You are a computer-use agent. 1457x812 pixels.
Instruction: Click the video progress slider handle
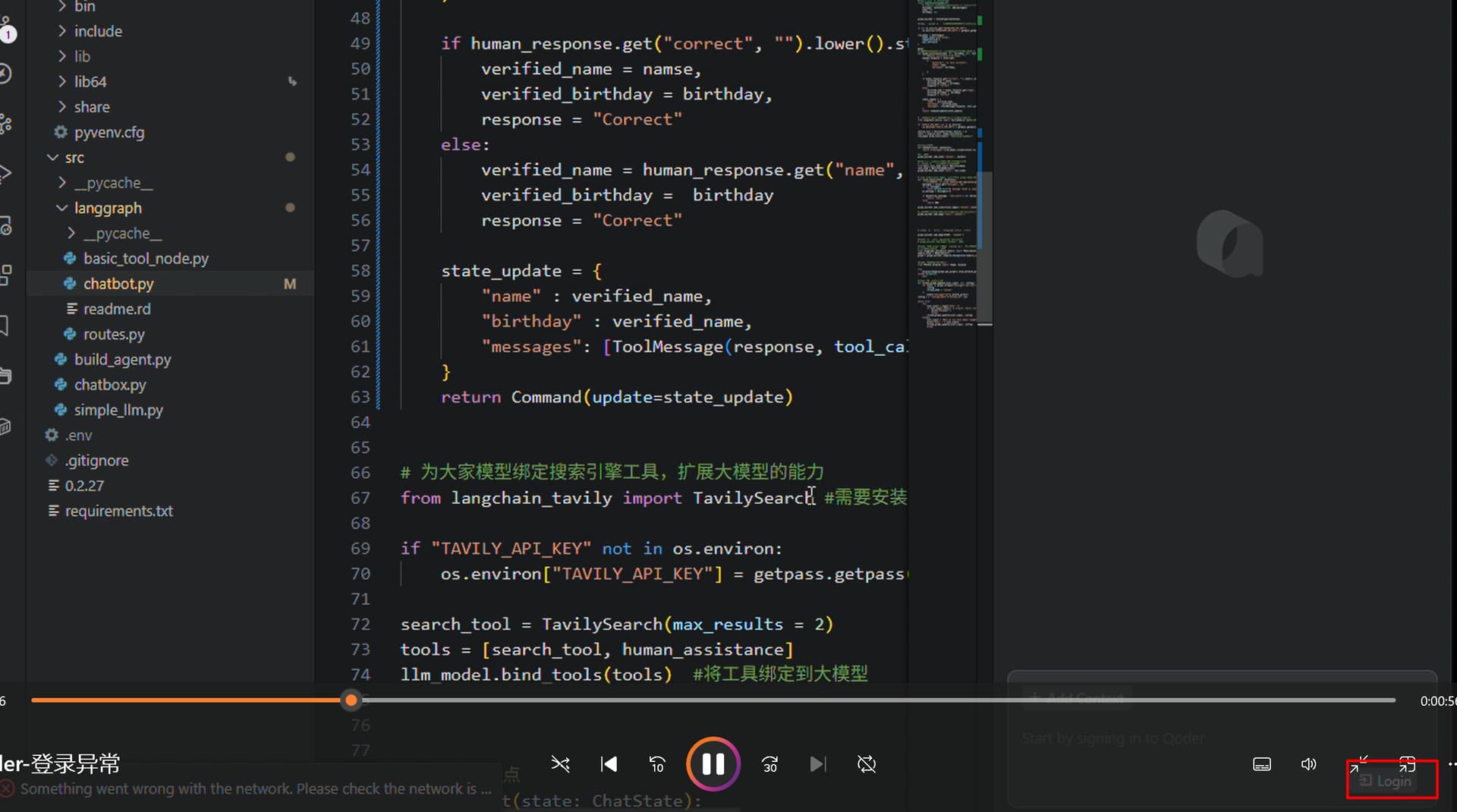(x=351, y=700)
